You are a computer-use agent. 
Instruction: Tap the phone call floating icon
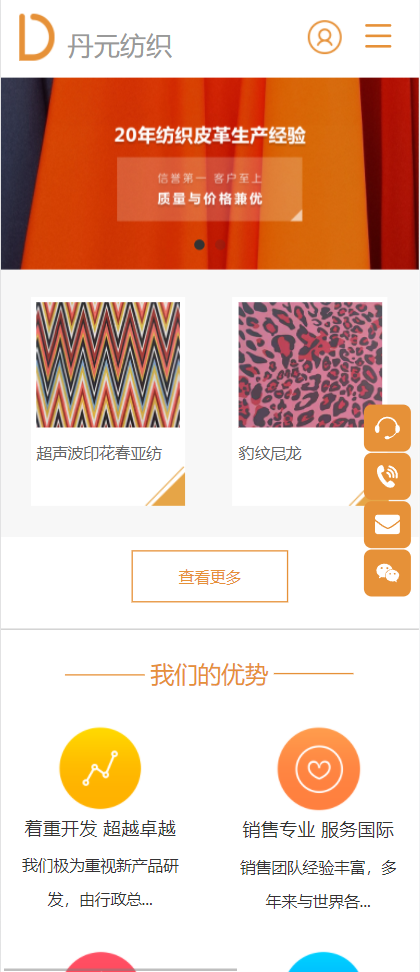tap(387, 476)
